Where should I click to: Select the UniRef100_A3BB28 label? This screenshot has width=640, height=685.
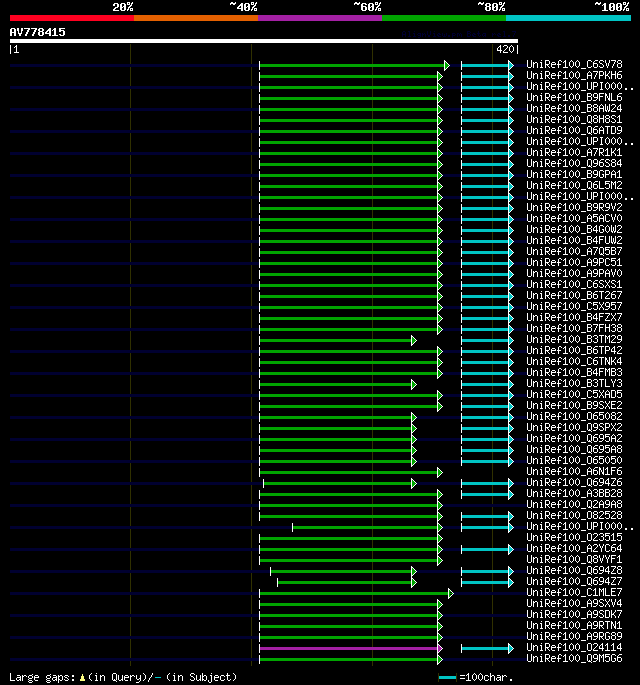[x=574, y=493]
